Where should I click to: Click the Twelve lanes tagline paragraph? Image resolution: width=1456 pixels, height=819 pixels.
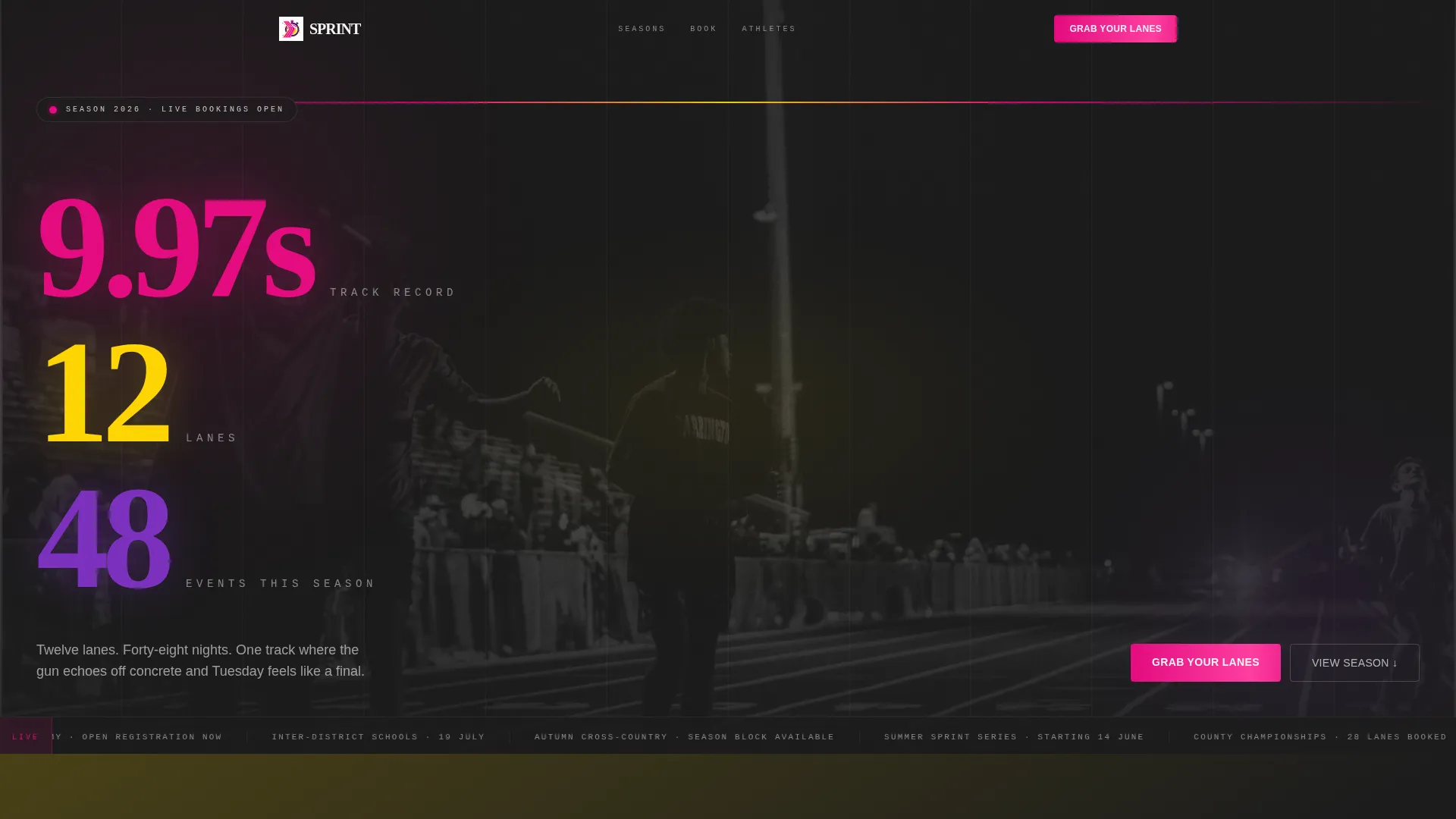click(201, 661)
